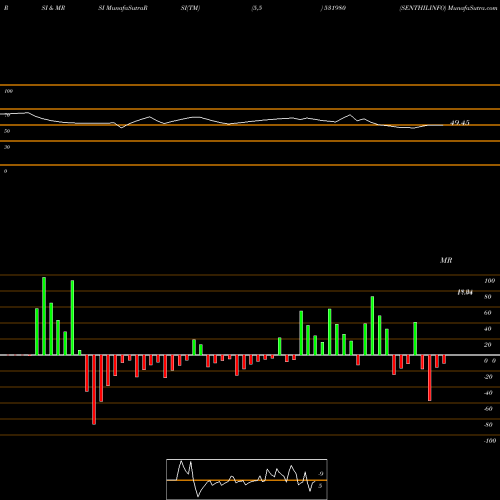Click the '-60' label on MR axis
This screenshot has height=500, width=500.
(x=488, y=409)
